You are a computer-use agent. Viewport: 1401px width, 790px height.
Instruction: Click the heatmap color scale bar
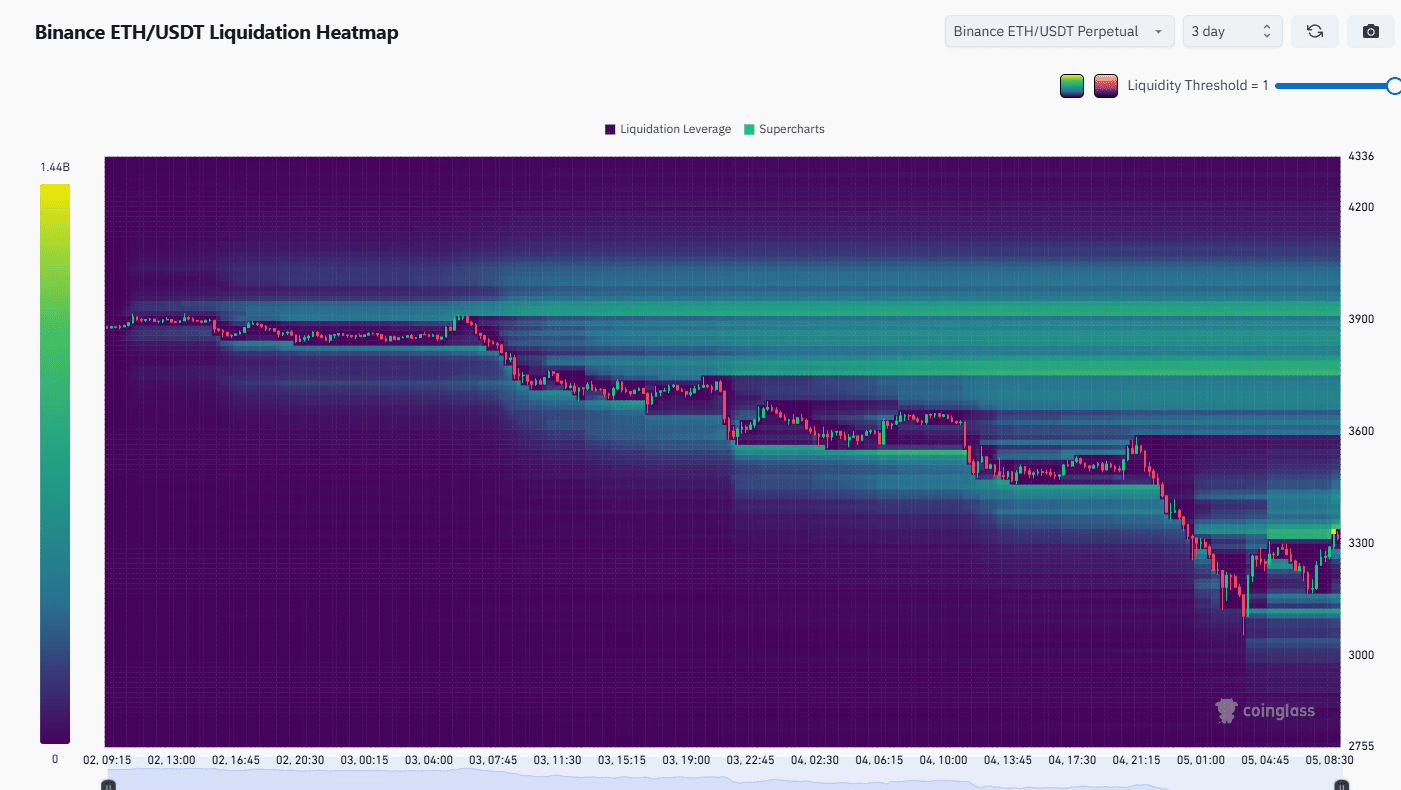coord(55,463)
